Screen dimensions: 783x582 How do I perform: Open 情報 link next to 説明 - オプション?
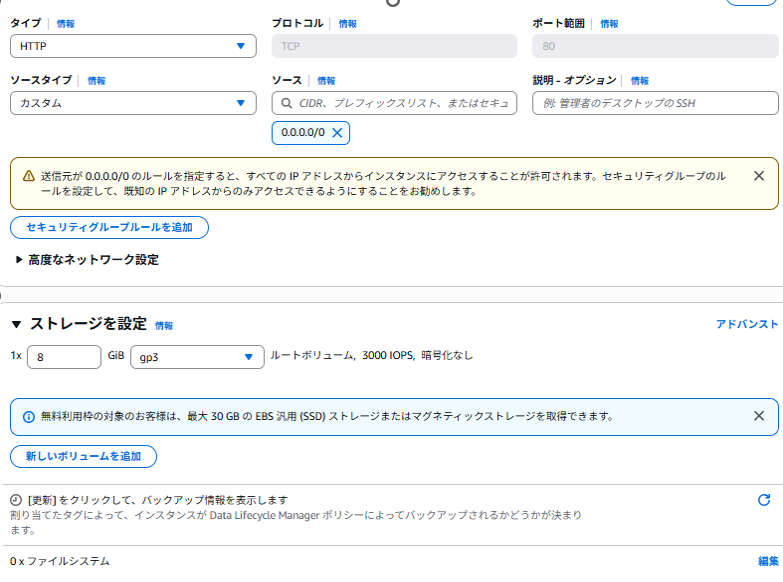640,80
